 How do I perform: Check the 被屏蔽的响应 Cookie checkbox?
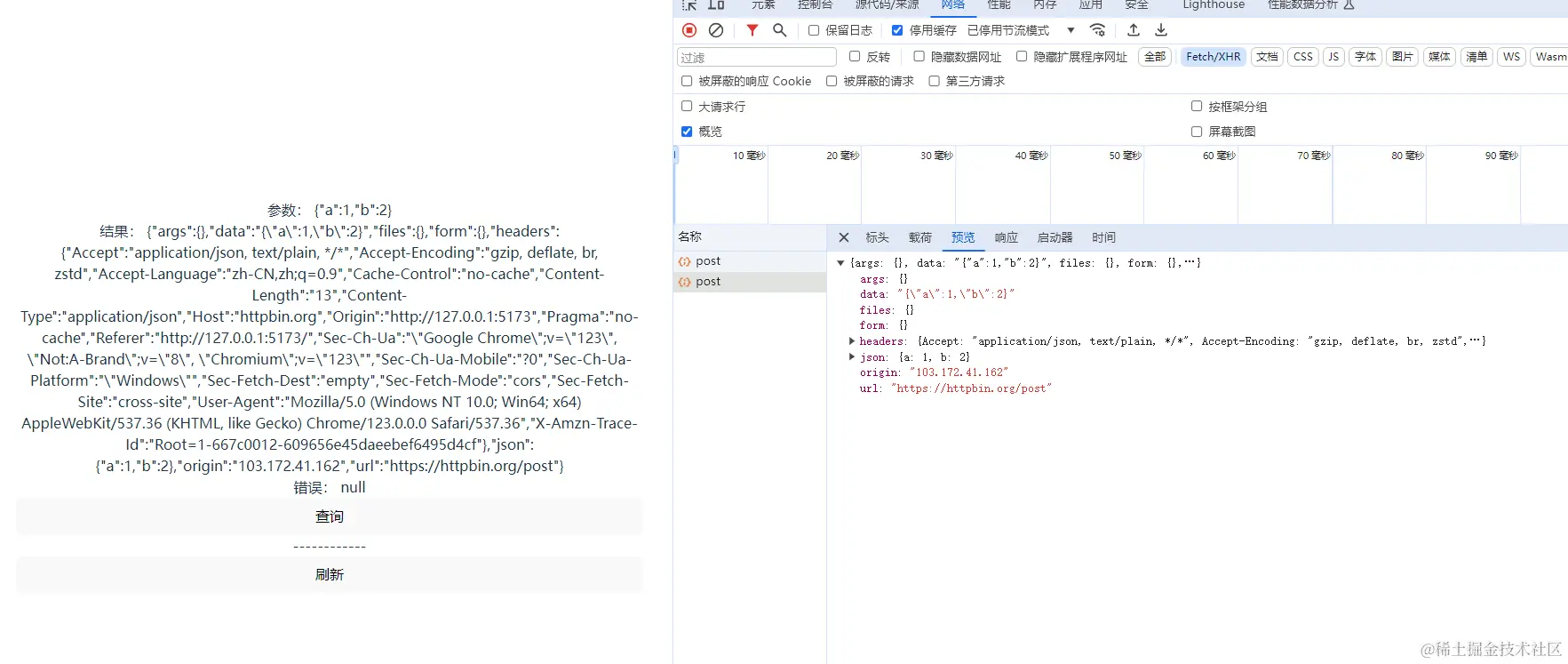pos(687,81)
